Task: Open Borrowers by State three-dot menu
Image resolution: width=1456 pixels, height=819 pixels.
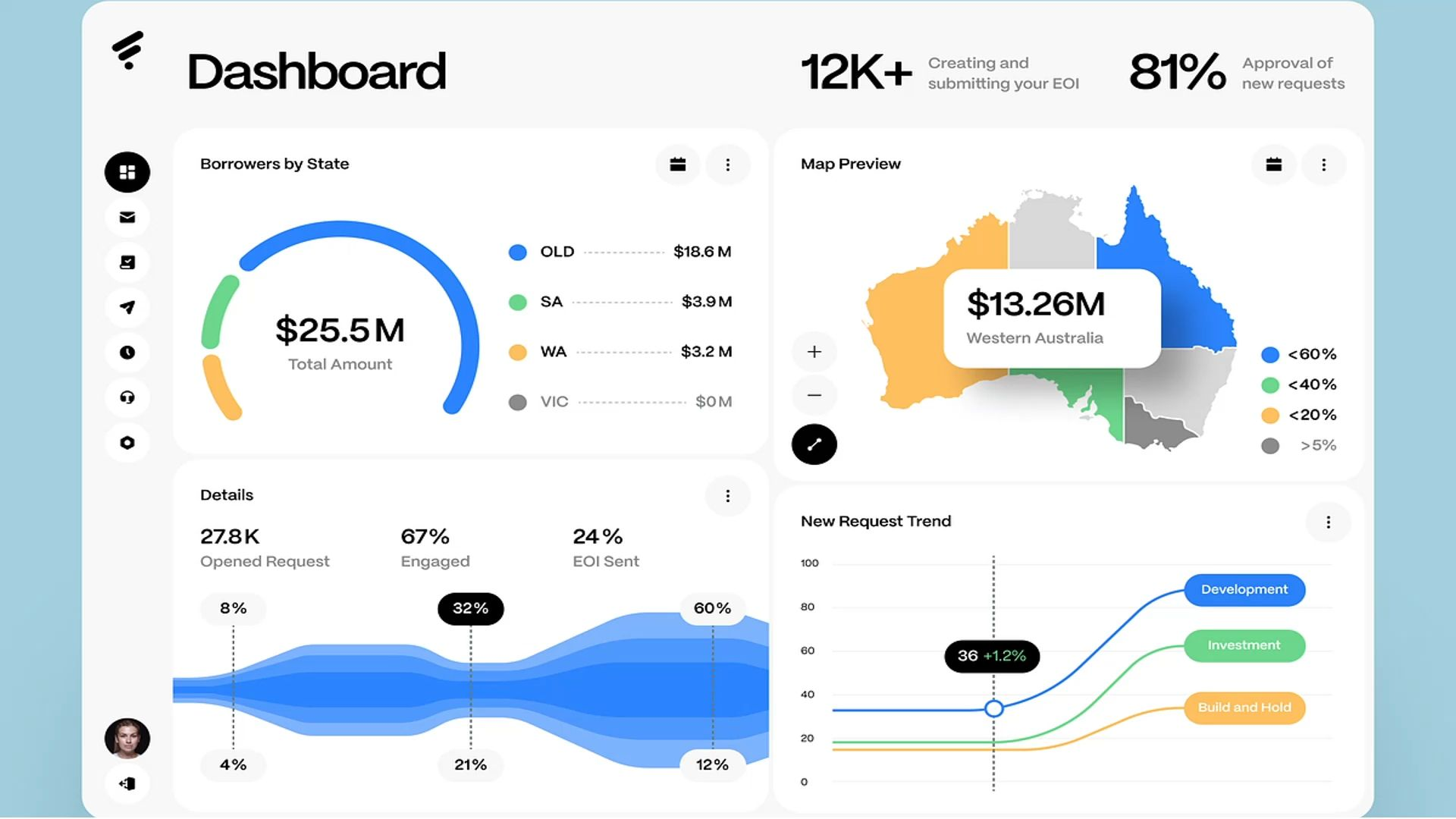Action: click(728, 165)
